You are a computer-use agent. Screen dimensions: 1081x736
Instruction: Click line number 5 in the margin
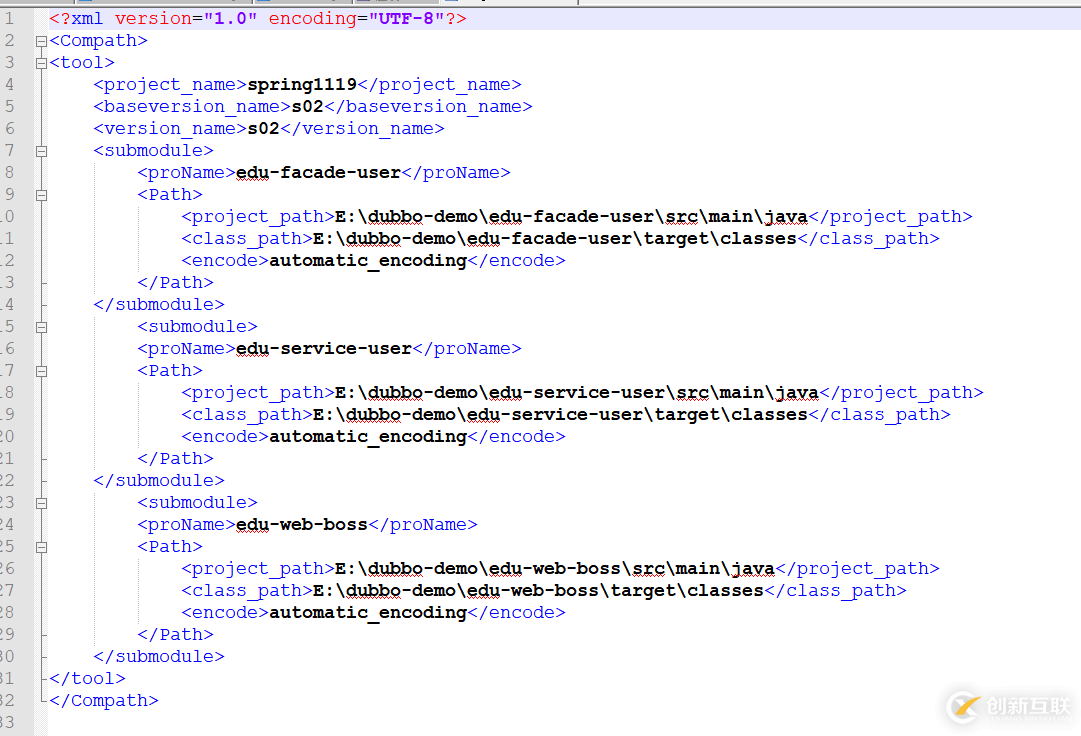click(9, 107)
